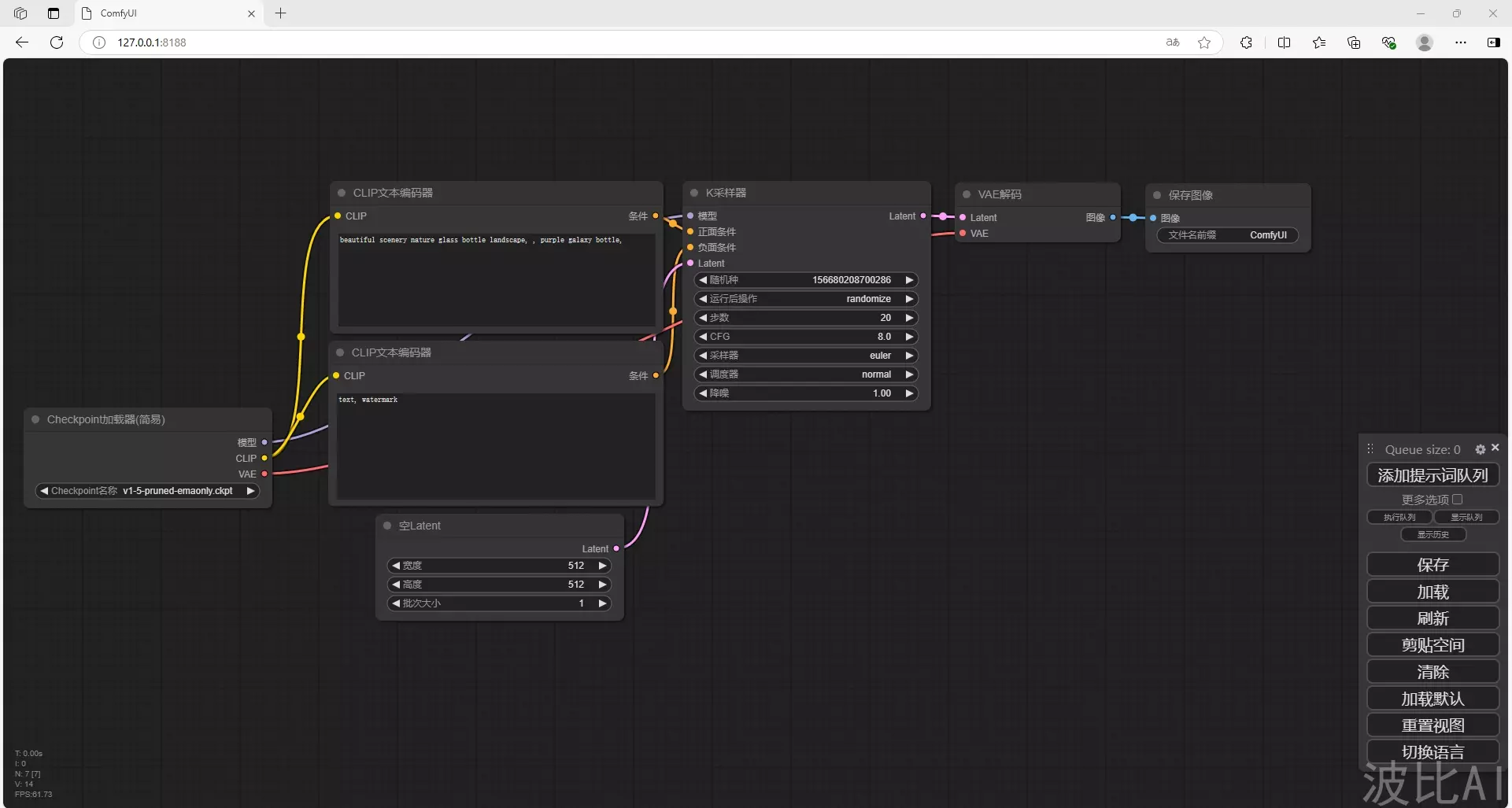
Task: Collapse the K采样器 node using its dot
Action: click(x=694, y=193)
